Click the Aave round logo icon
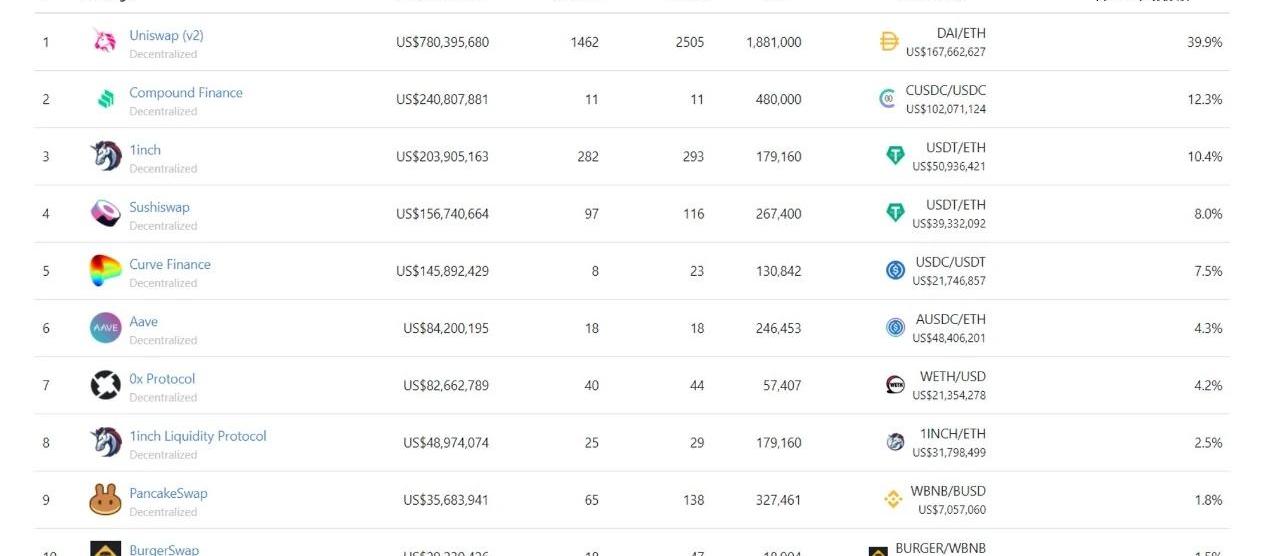Viewport: 1268px width, 556px height. pos(105,327)
